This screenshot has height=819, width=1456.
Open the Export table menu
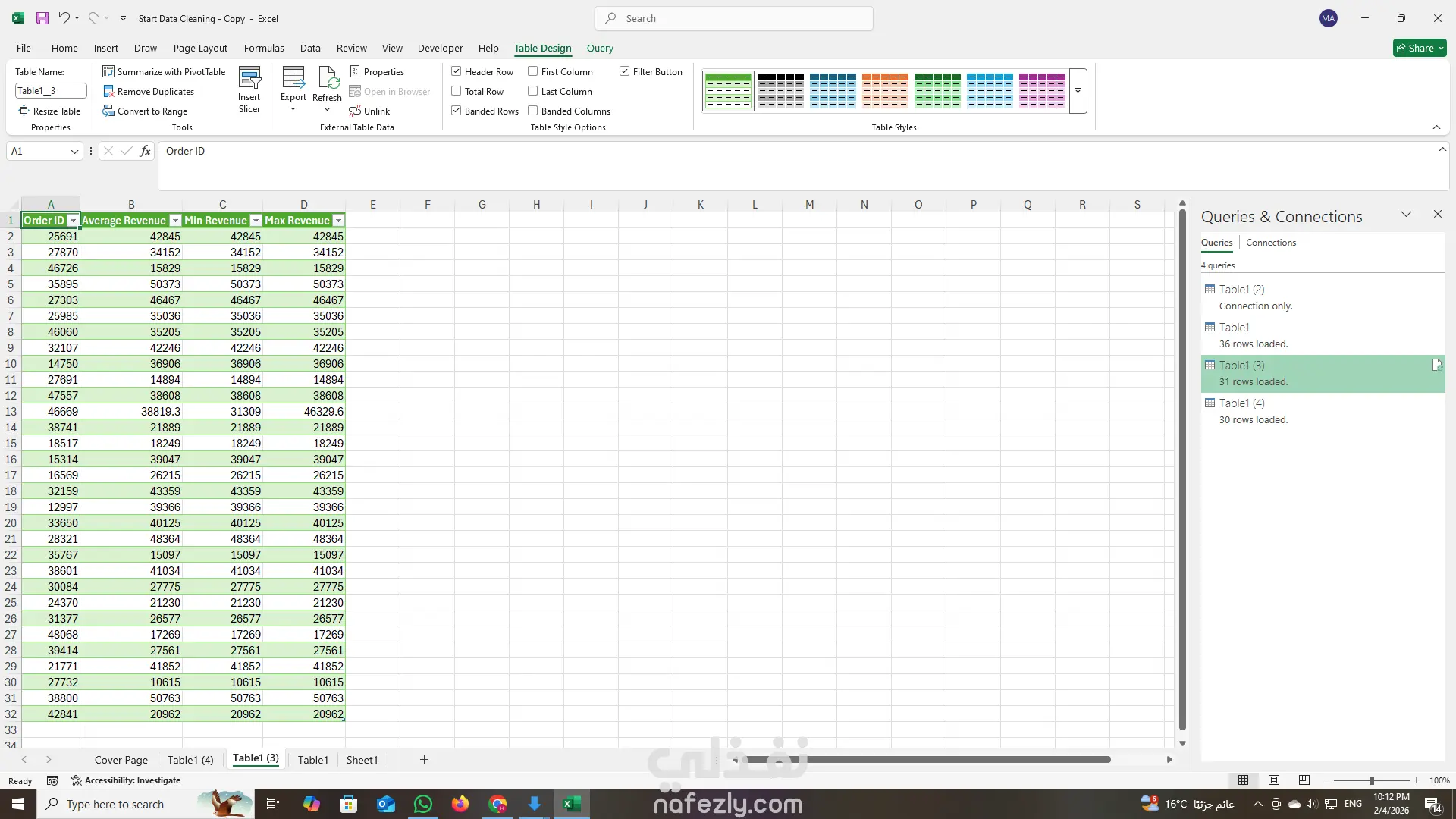pyautogui.click(x=293, y=89)
